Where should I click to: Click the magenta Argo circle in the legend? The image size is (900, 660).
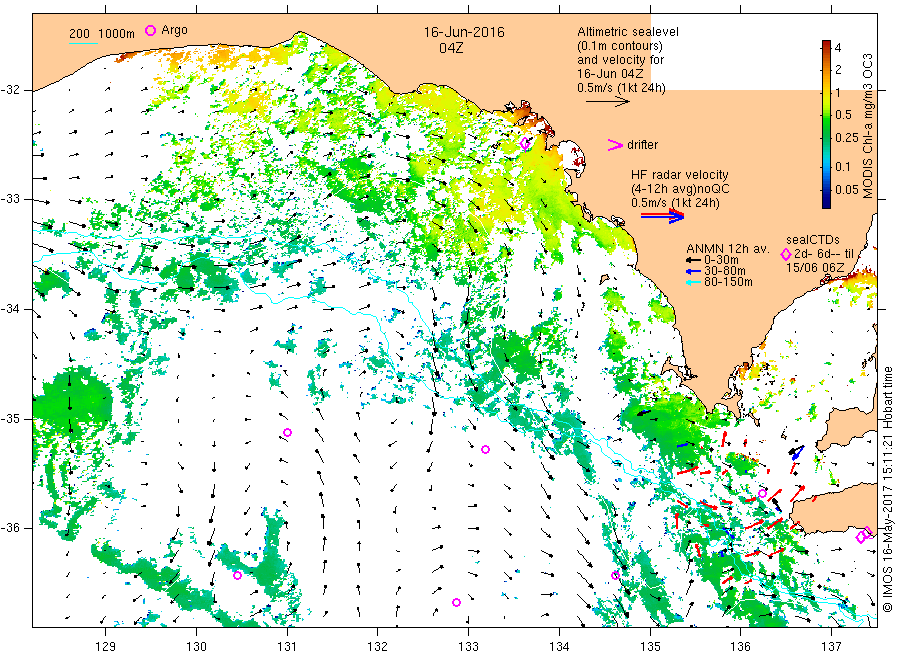pyautogui.click(x=150, y=30)
